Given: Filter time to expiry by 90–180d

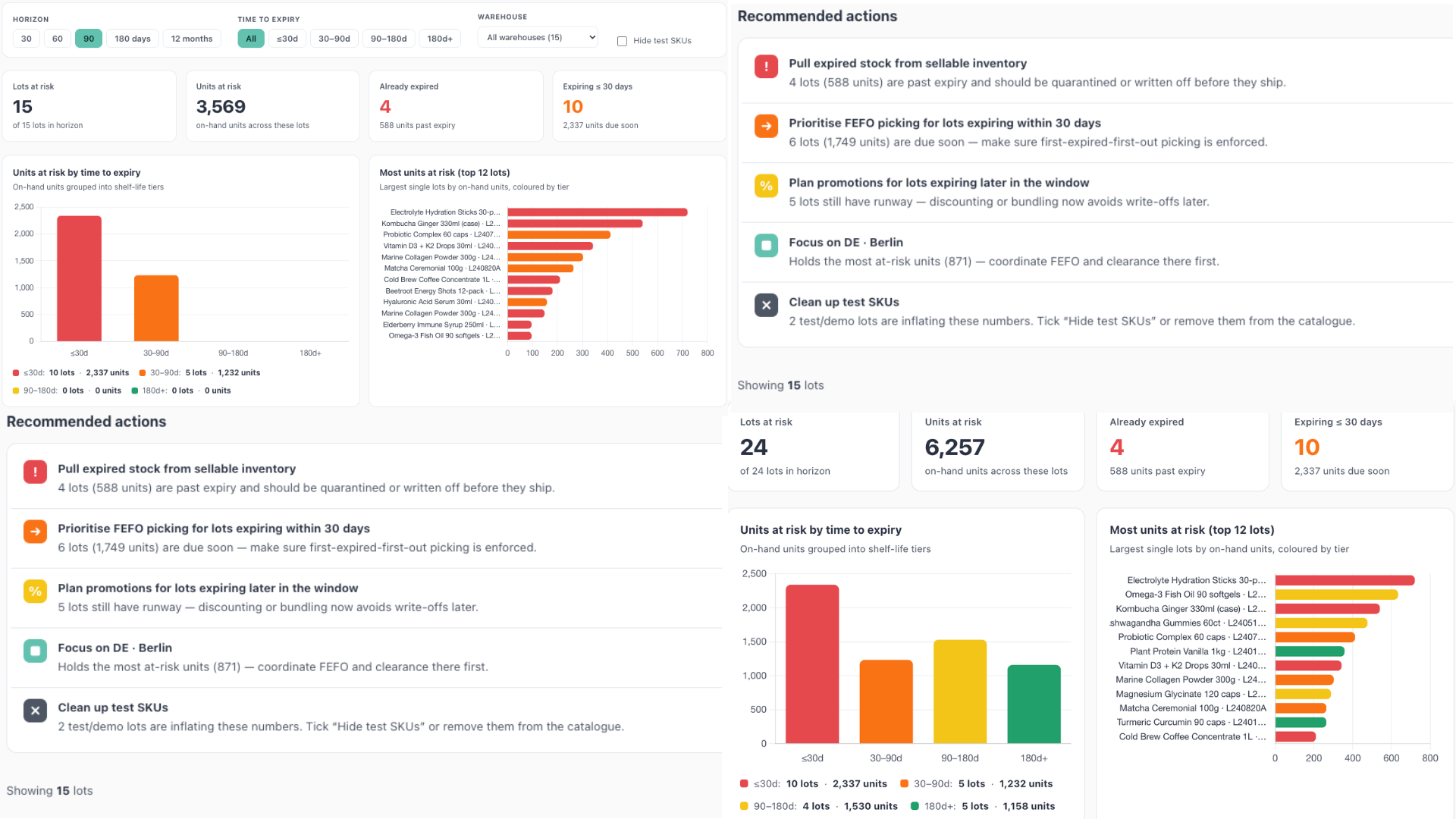Looking at the screenshot, I should tap(389, 39).
